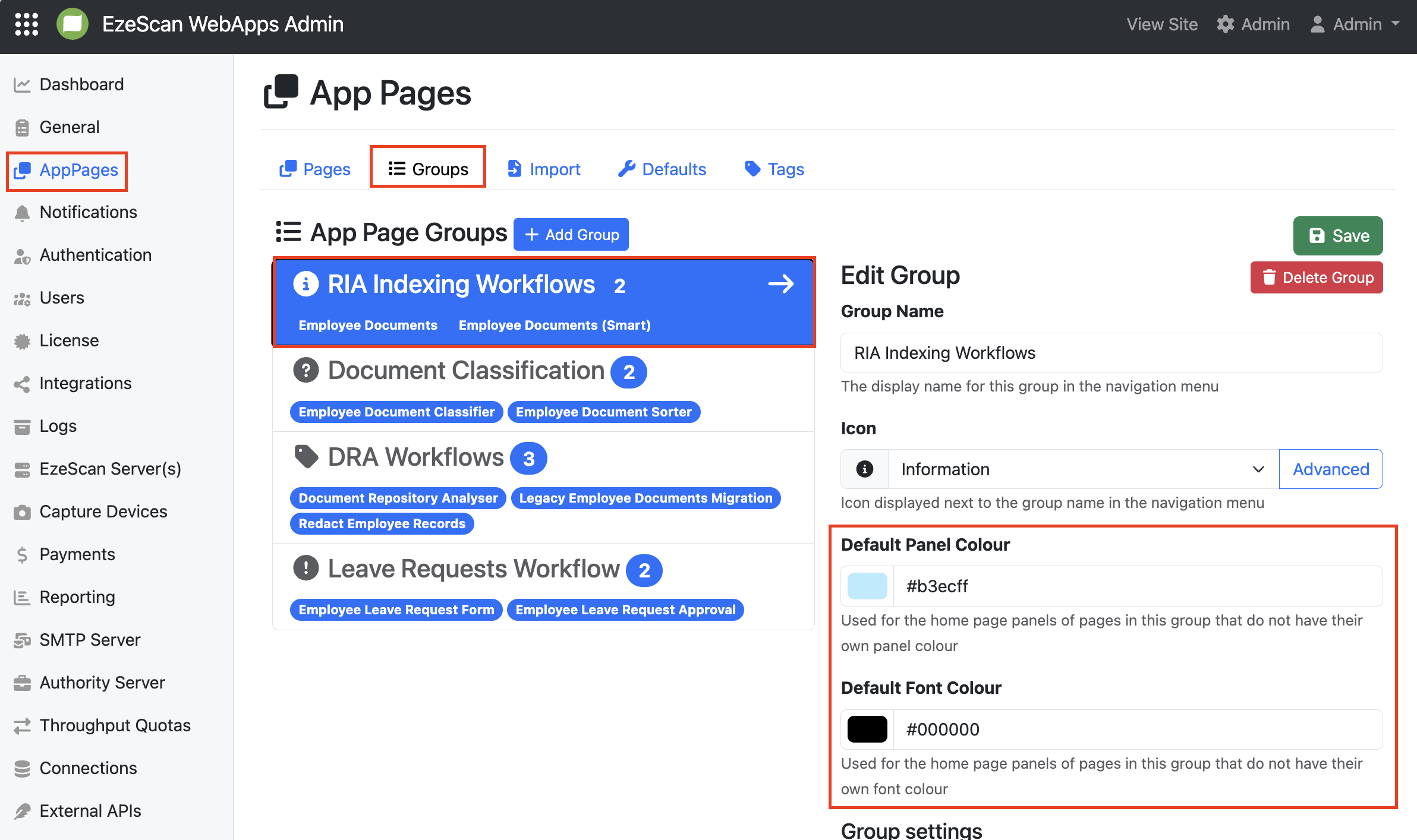Image resolution: width=1417 pixels, height=840 pixels.
Task: Select the DRA Workflows group
Action: [x=543, y=488]
